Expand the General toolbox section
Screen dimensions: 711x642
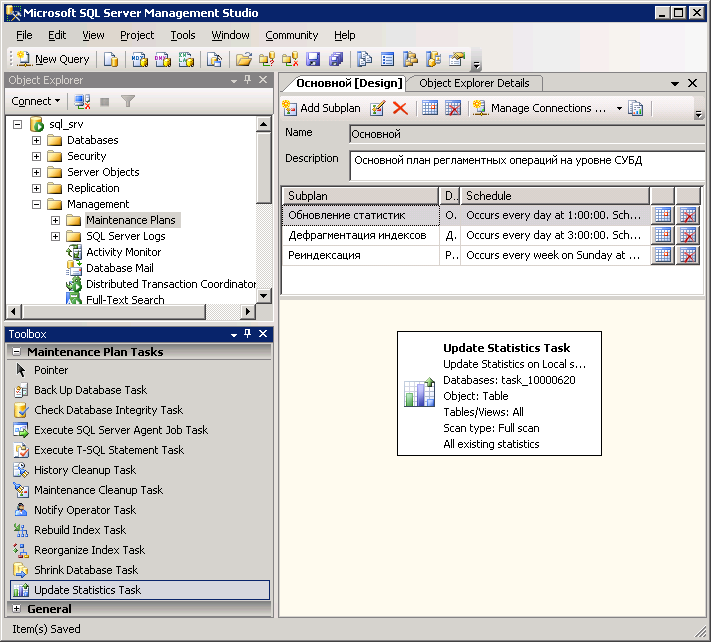pyautogui.click(x=16, y=608)
